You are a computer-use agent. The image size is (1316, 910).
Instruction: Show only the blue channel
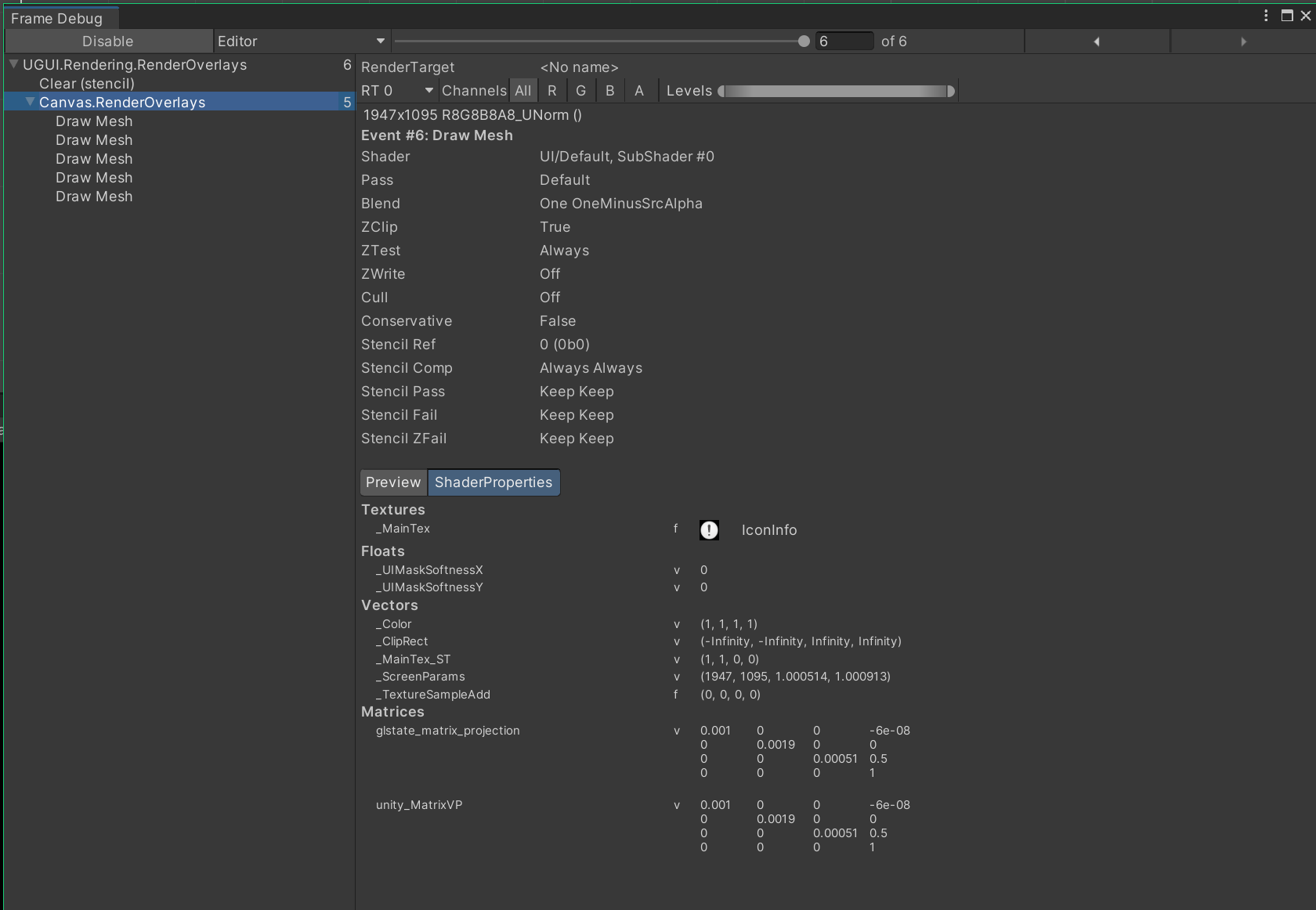609,90
